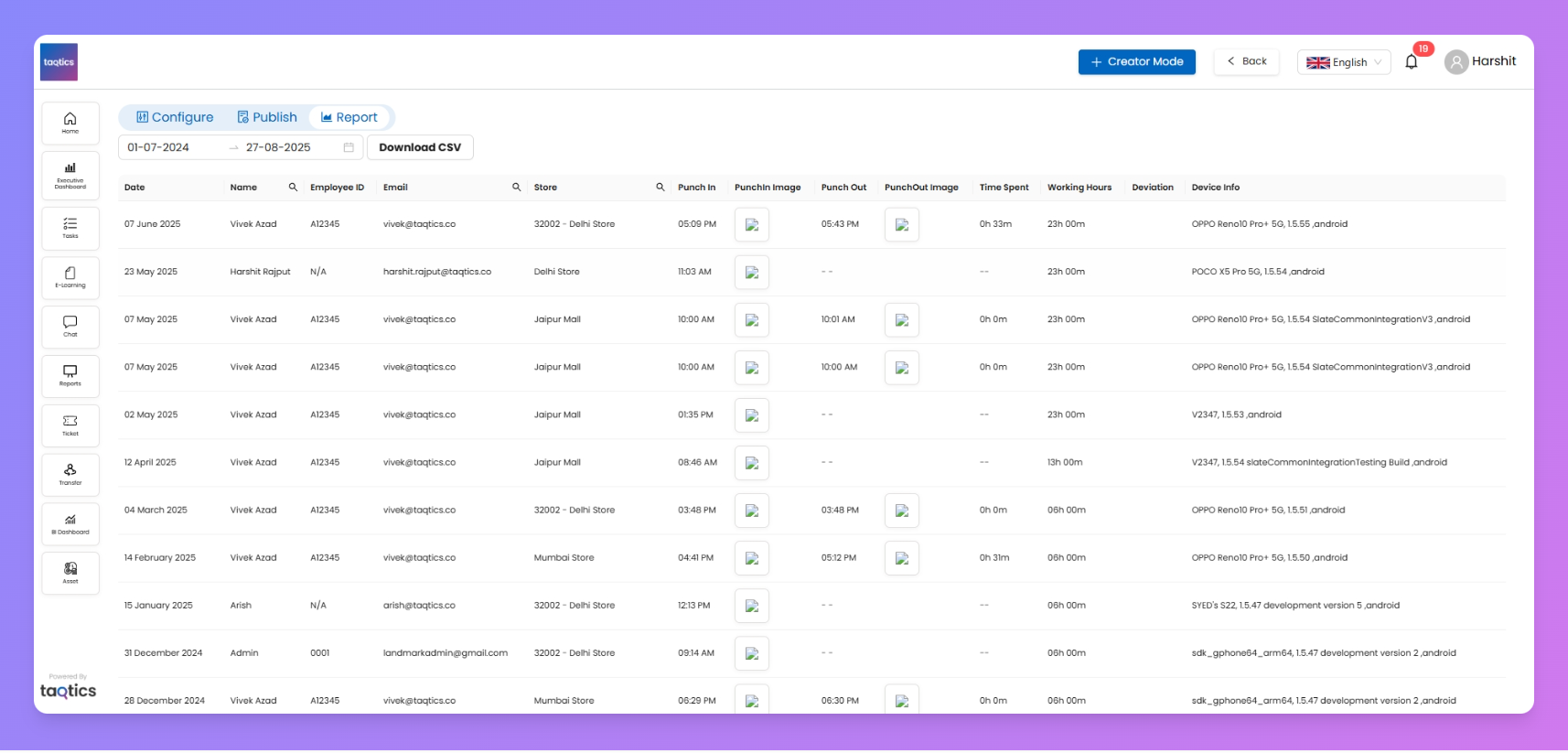
Task: Click the Download CSV button
Action: coord(420,147)
